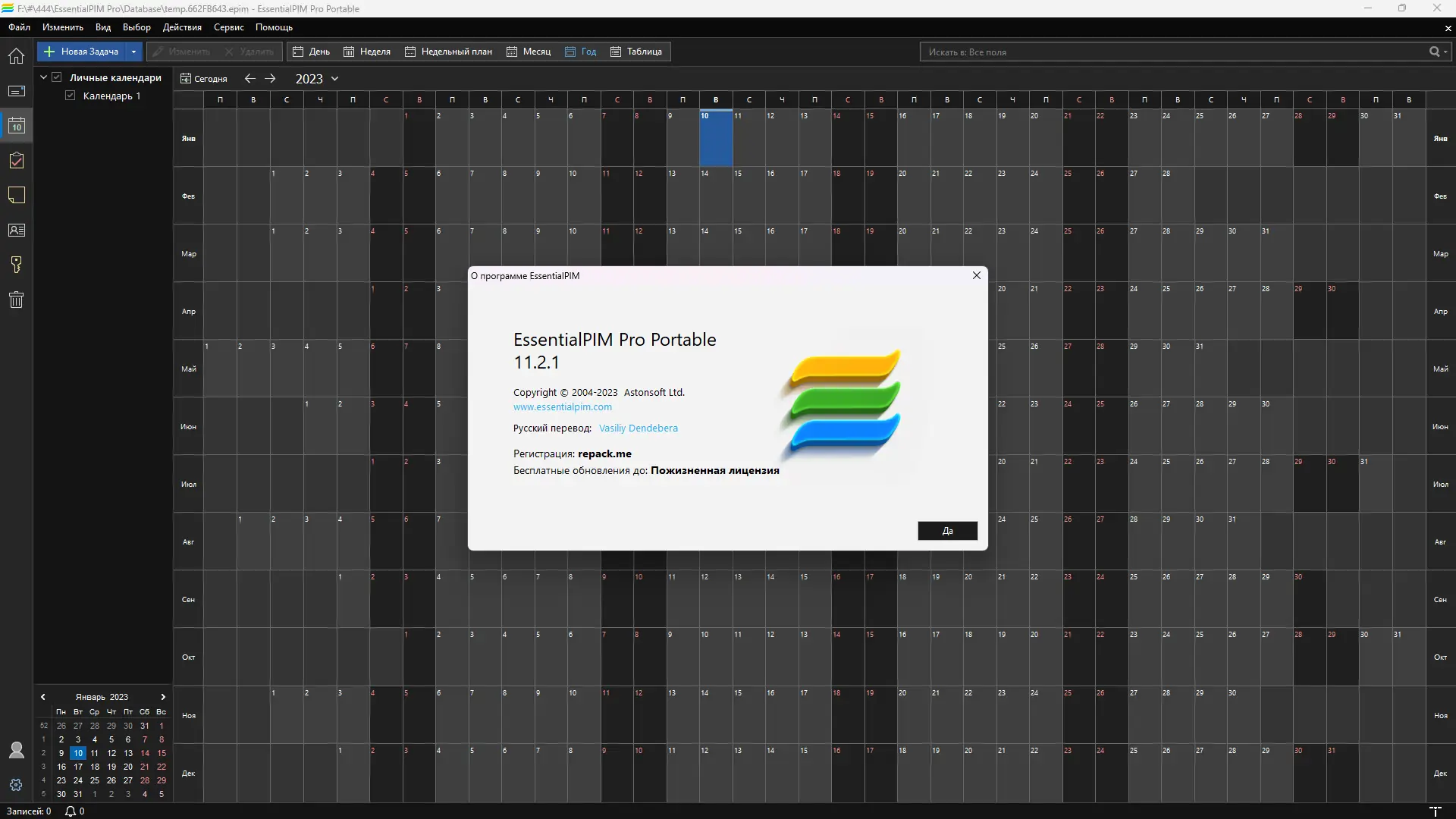Image resolution: width=1456 pixels, height=819 pixels.
Task: Open the Passwords key icon
Action: pyautogui.click(x=16, y=265)
